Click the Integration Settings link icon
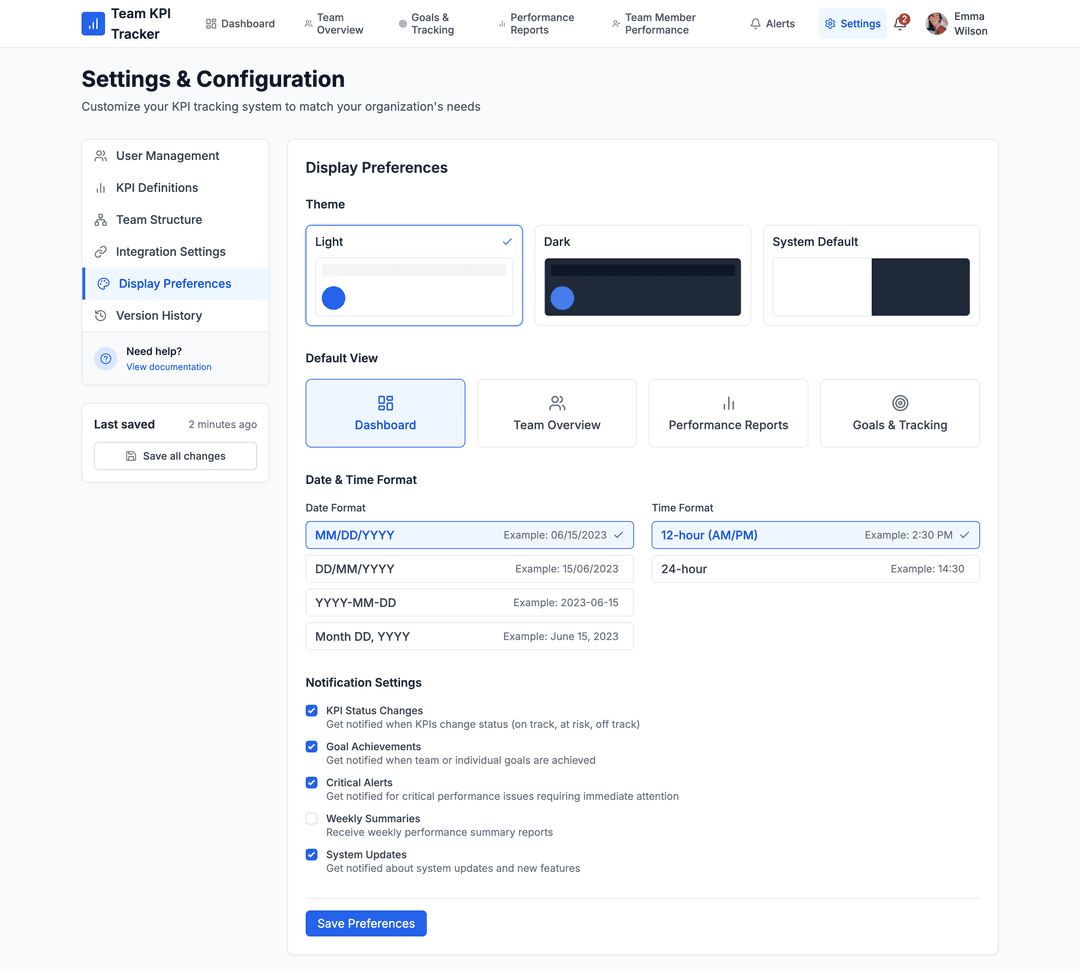This screenshot has height=973, width=1080. 100,251
